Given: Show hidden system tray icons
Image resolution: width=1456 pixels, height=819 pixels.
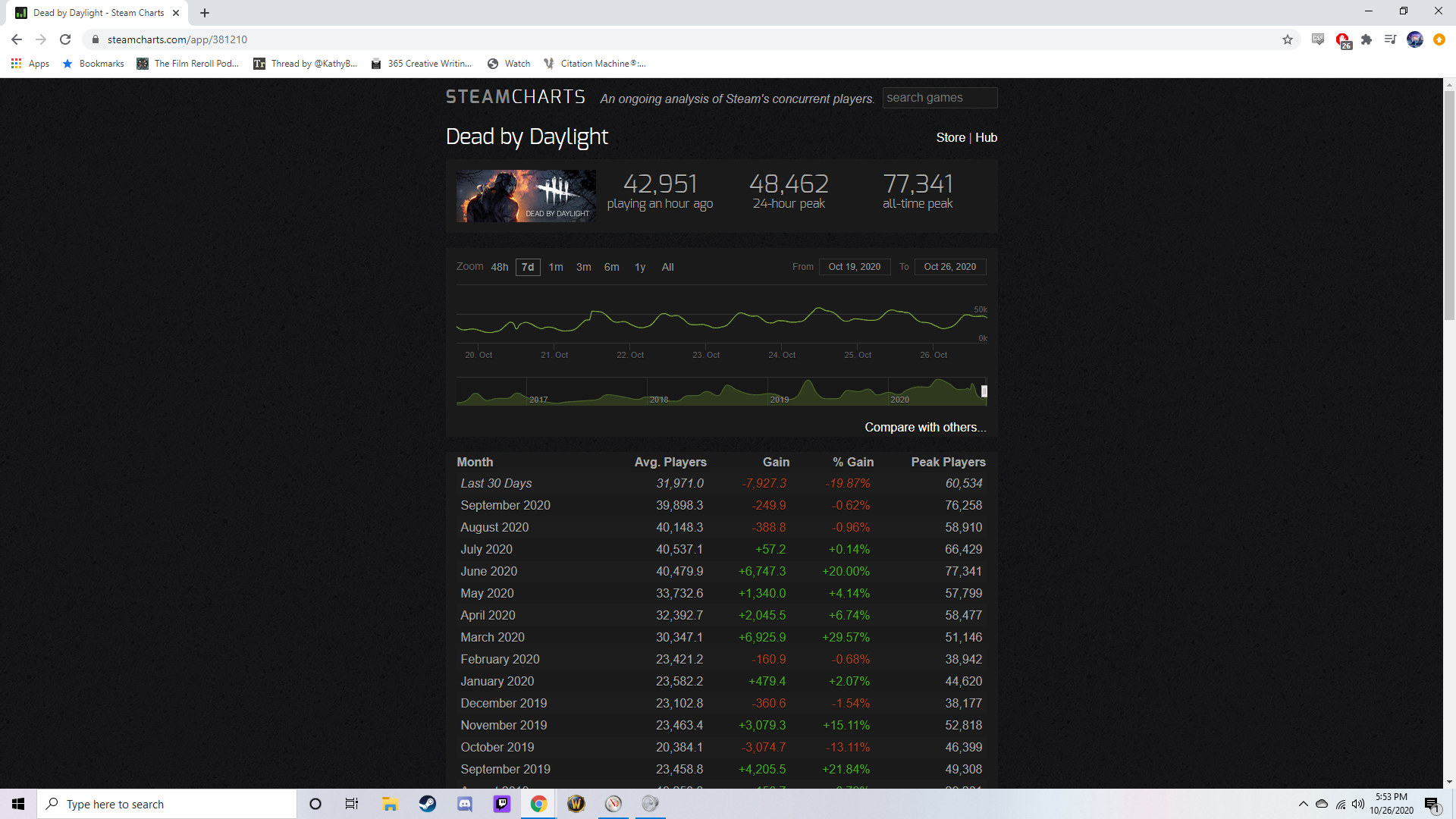Looking at the screenshot, I should 1304,804.
